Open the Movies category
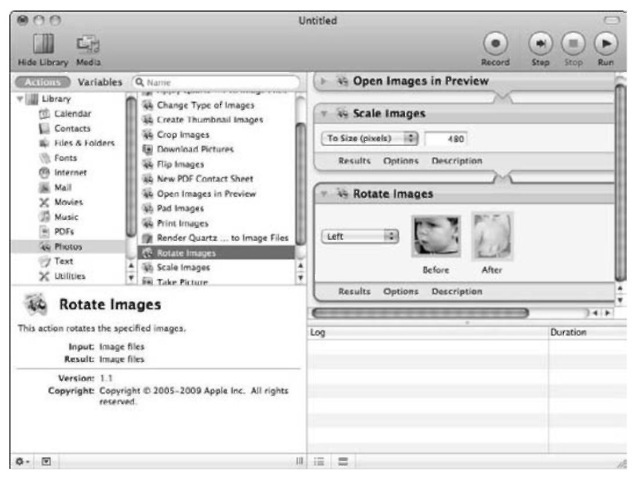 point(61,202)
